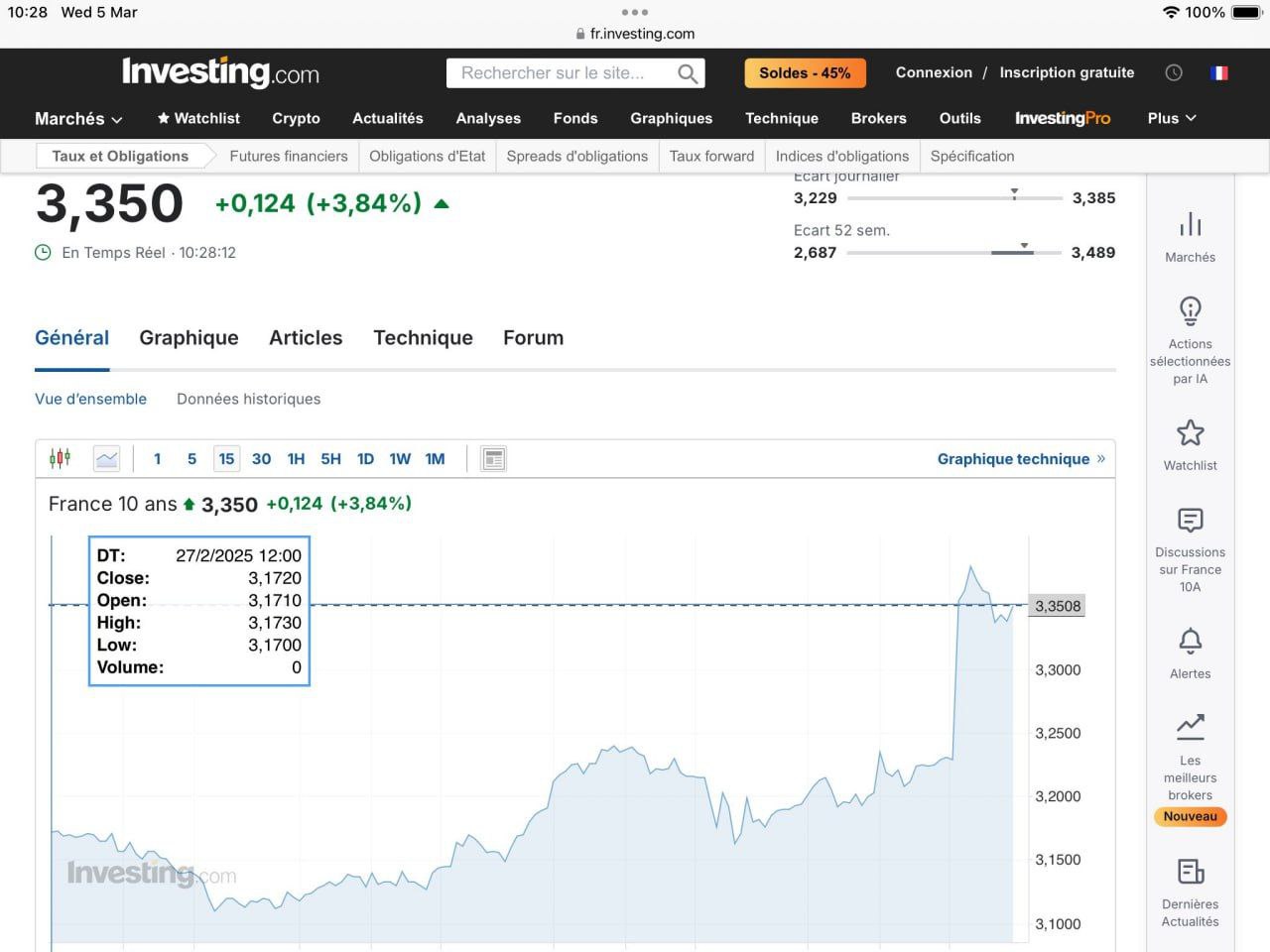Click the clock history icon in header

tap(1174, 72)
